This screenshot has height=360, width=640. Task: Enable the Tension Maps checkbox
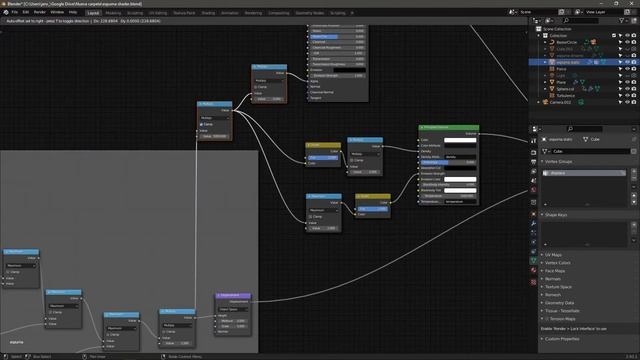(x=547, y=319)
